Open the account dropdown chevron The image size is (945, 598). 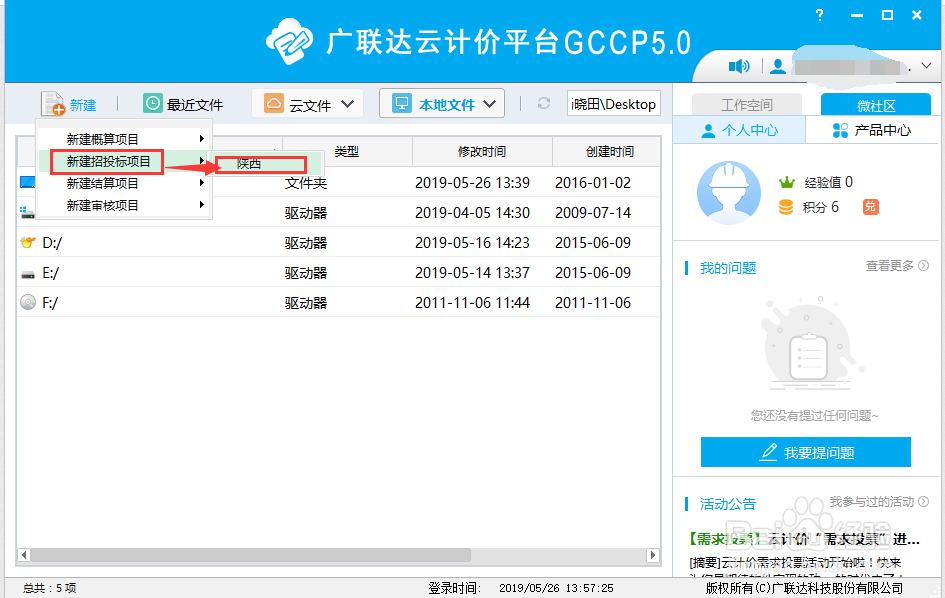[926, 66]
